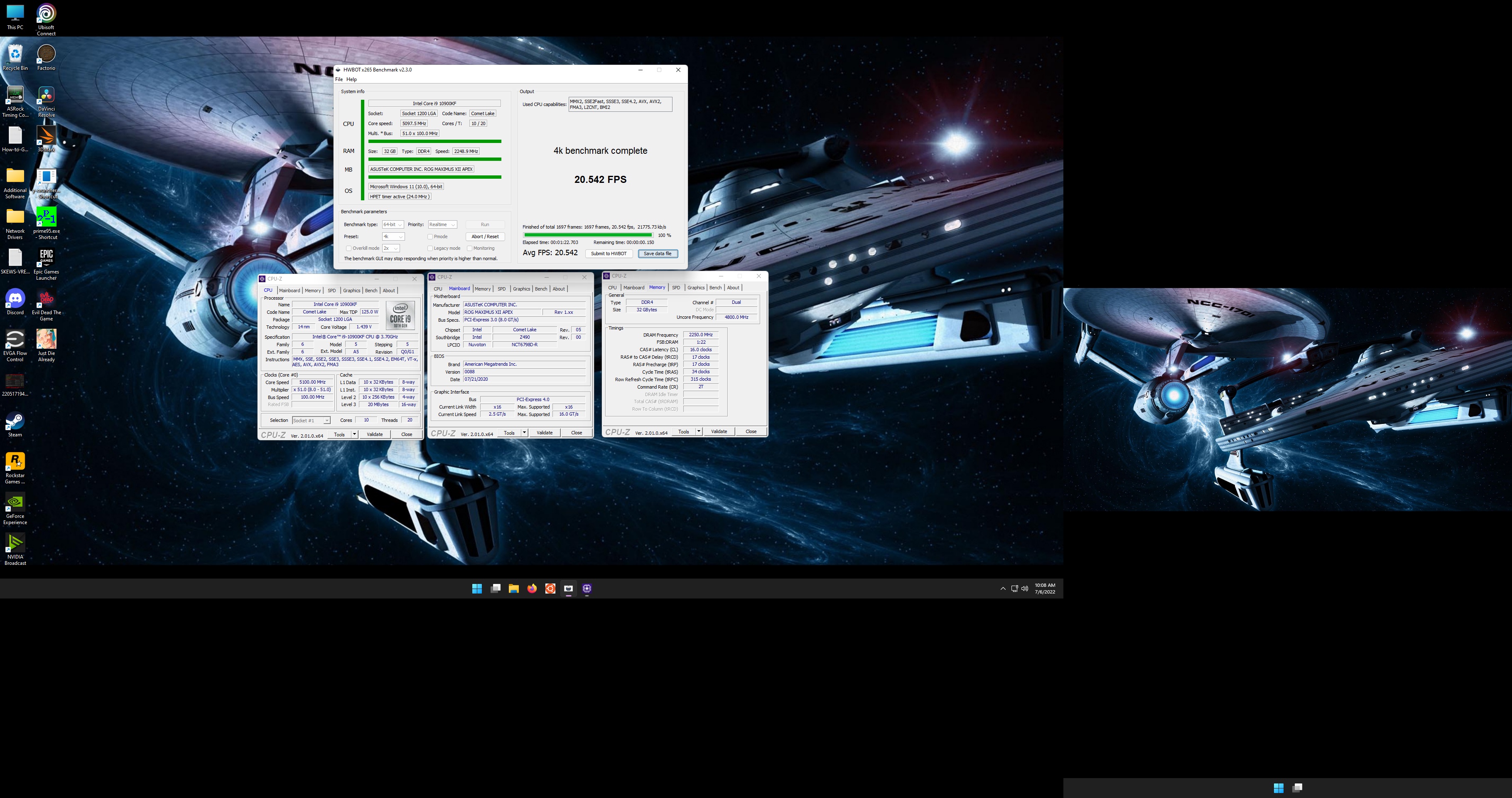This screenshot has width=1512, height=798.
Task: Open the Preset 4k dropdown
Action: (x=393, y=236)
